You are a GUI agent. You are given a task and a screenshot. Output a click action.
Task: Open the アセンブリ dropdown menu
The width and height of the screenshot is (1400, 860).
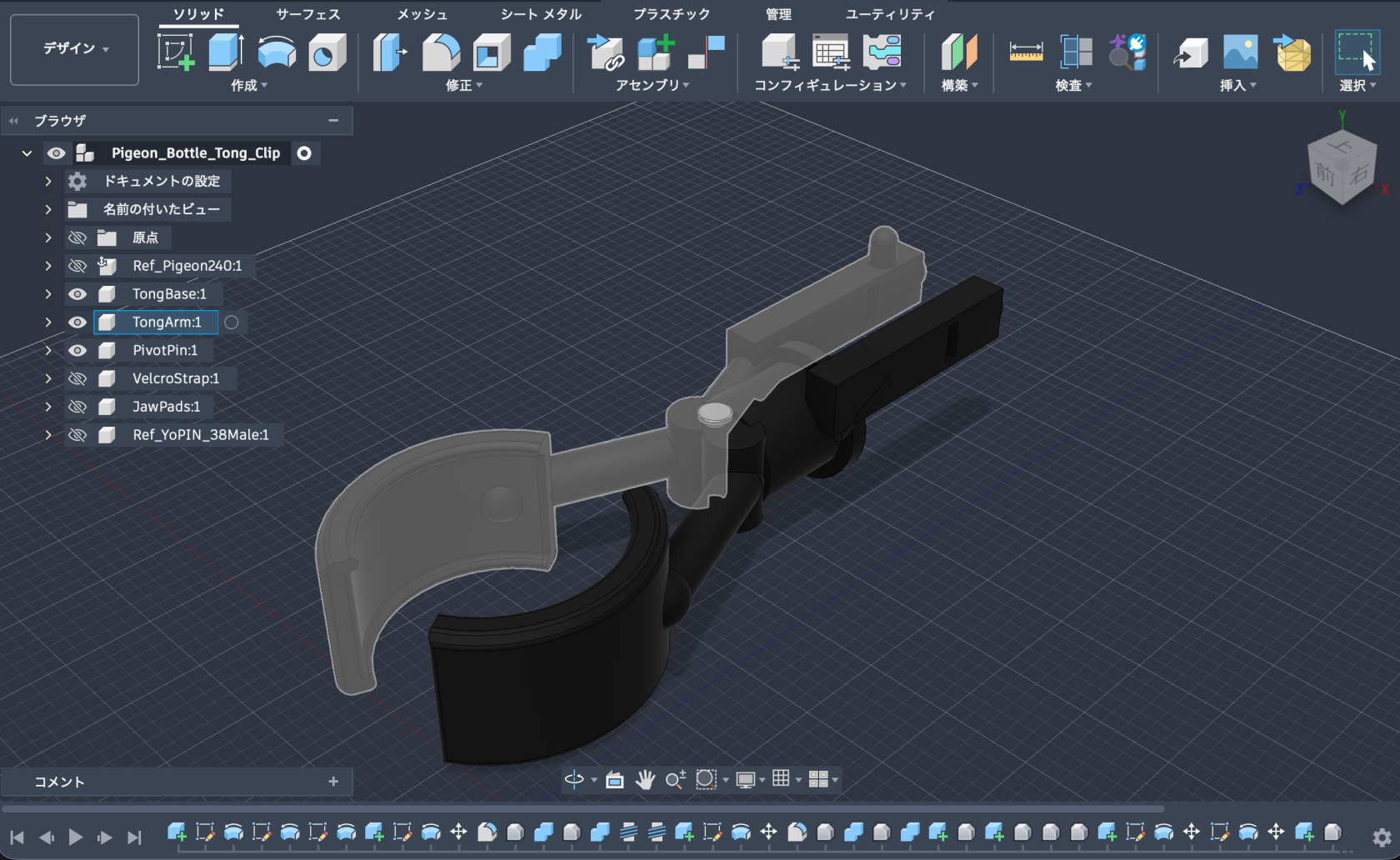pyautogui.click(x=652, y=85)
